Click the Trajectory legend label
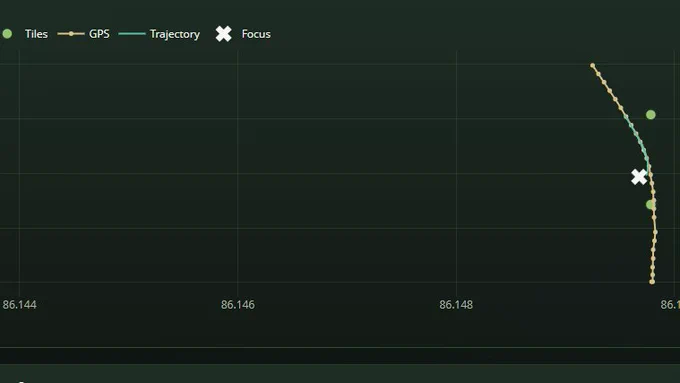Image resolution: width=680 pixels, height=383 pixels. [175, 34]
